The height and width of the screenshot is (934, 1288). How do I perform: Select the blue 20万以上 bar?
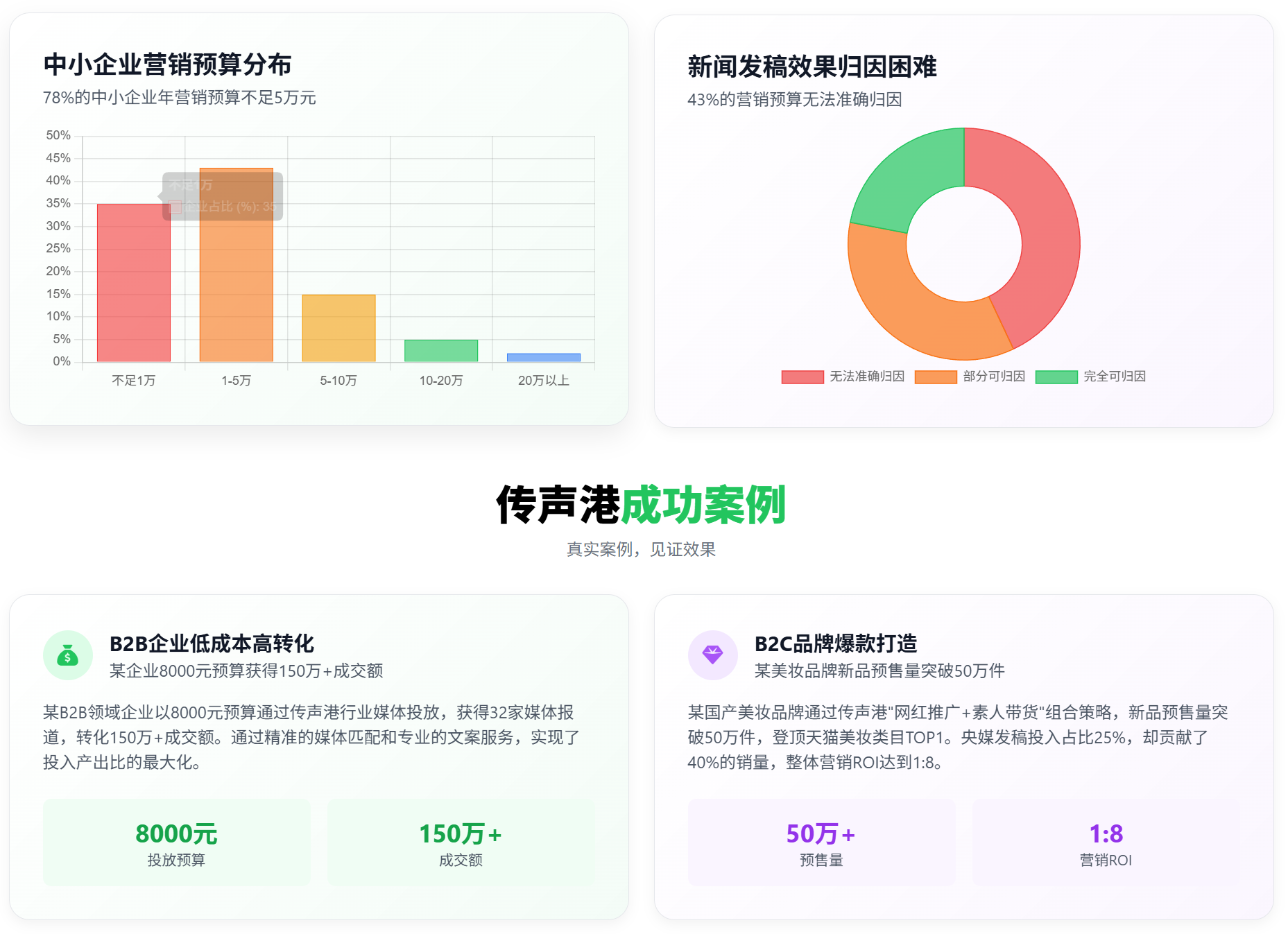[543, 358]
